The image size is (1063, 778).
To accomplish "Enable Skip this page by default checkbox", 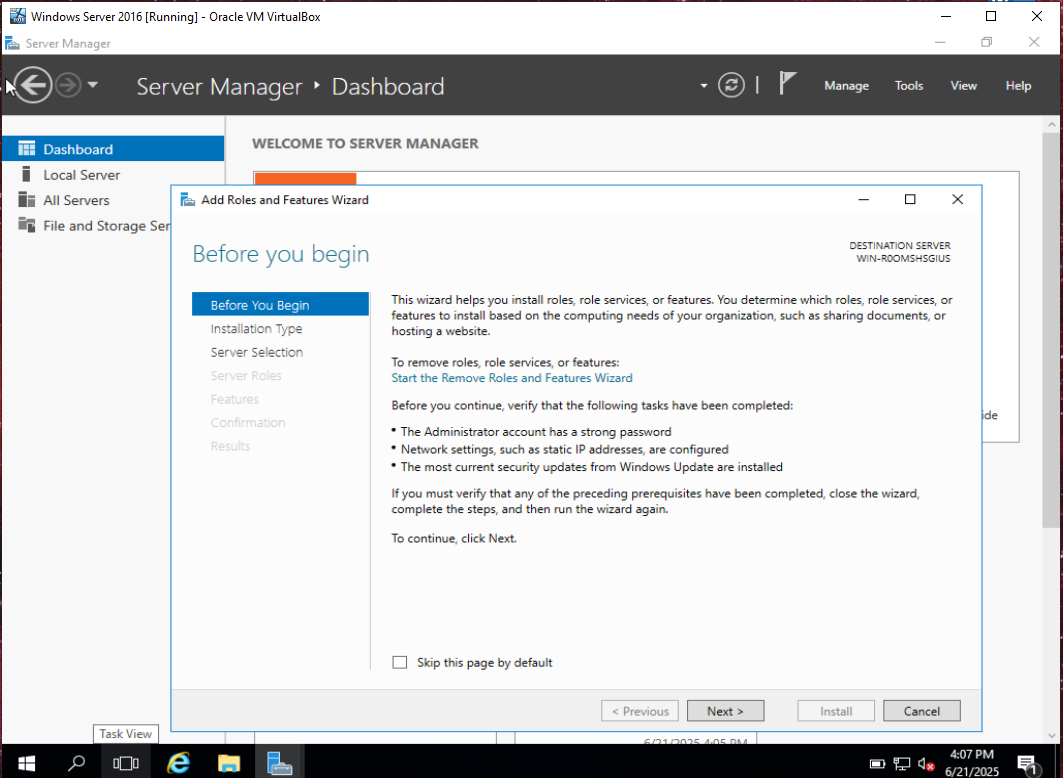I will (x=400, y=662).
